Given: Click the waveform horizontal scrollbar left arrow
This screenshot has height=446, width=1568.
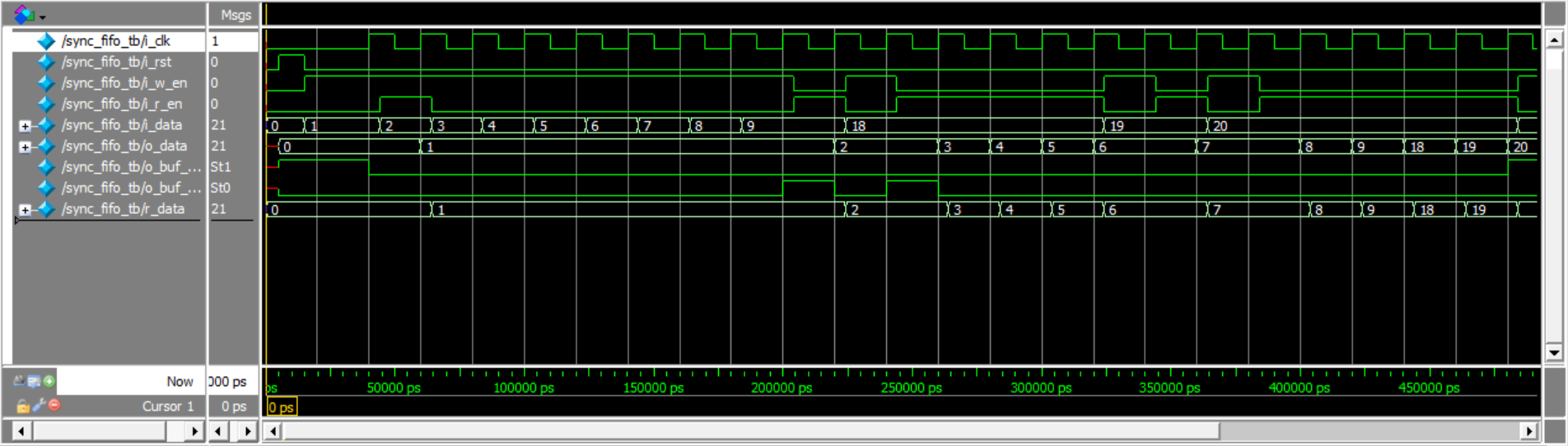Looking at the screenshot, I should 274,431.
